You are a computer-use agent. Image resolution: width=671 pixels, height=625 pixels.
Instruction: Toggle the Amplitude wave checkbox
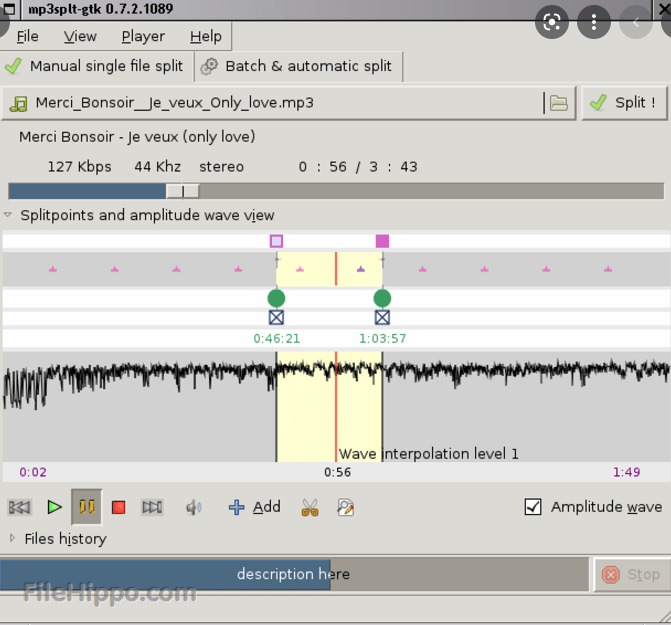tap(533, 507)
